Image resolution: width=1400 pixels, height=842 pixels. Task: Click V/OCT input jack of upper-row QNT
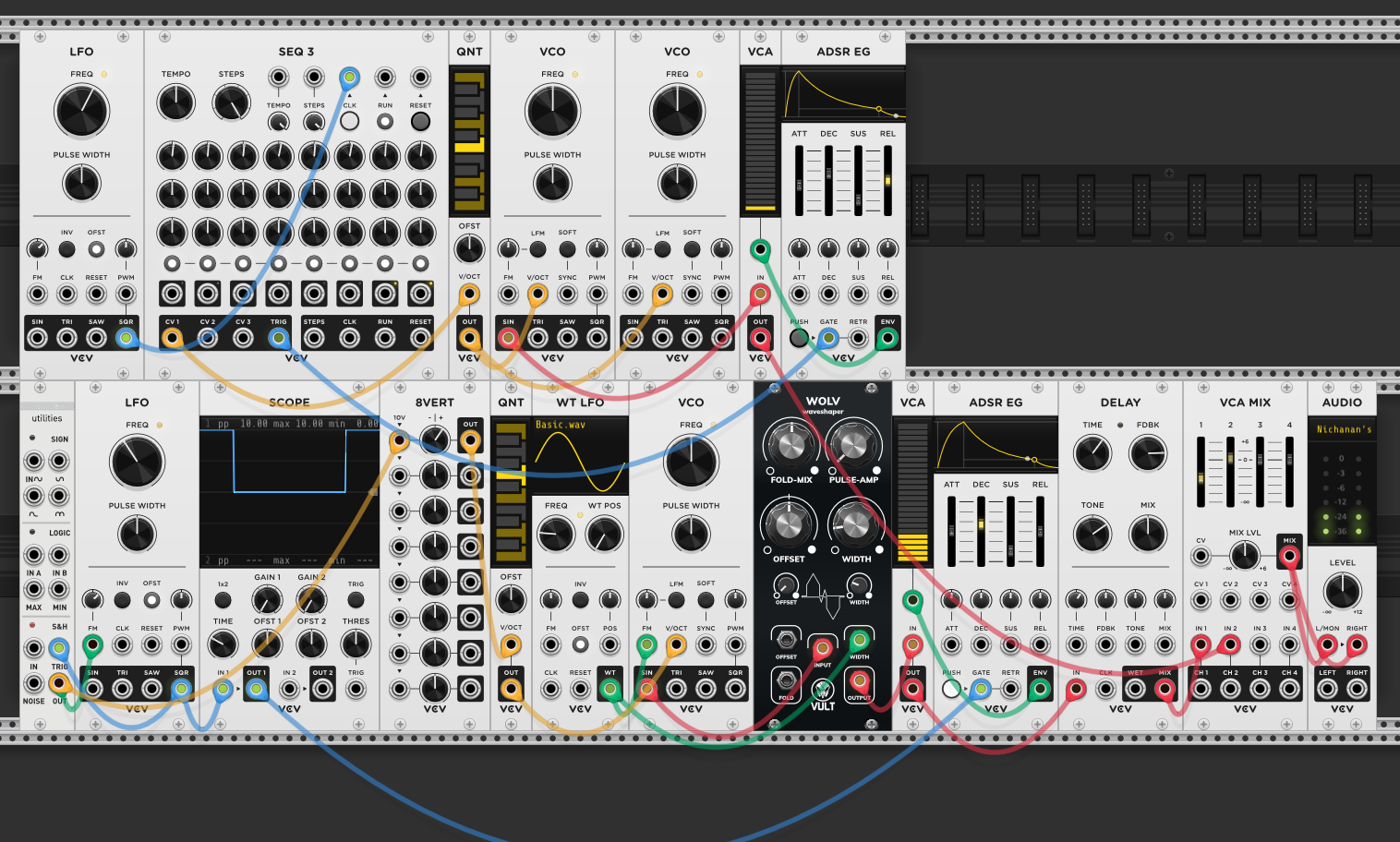click(x=469, y=295)
